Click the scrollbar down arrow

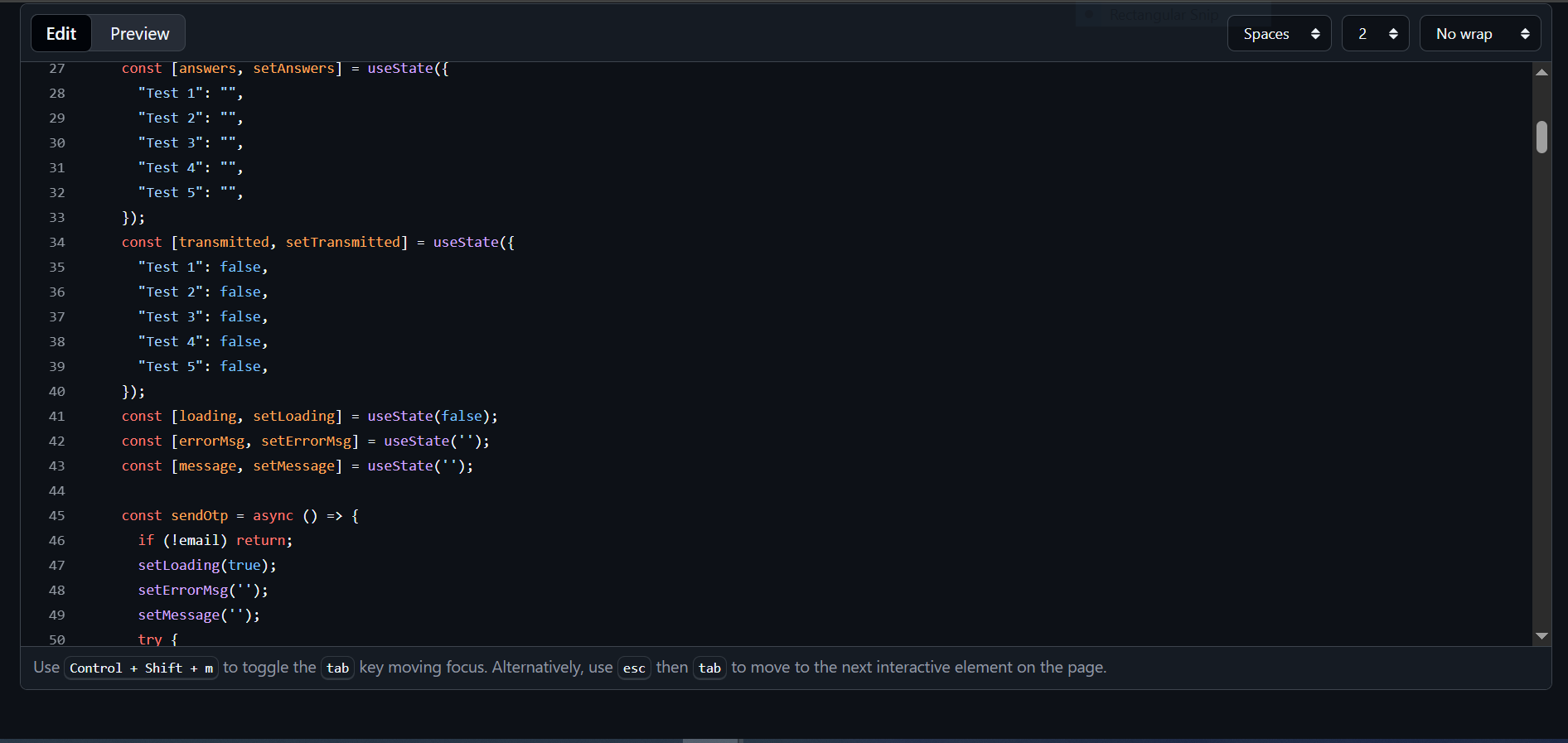click(1541, 636)
